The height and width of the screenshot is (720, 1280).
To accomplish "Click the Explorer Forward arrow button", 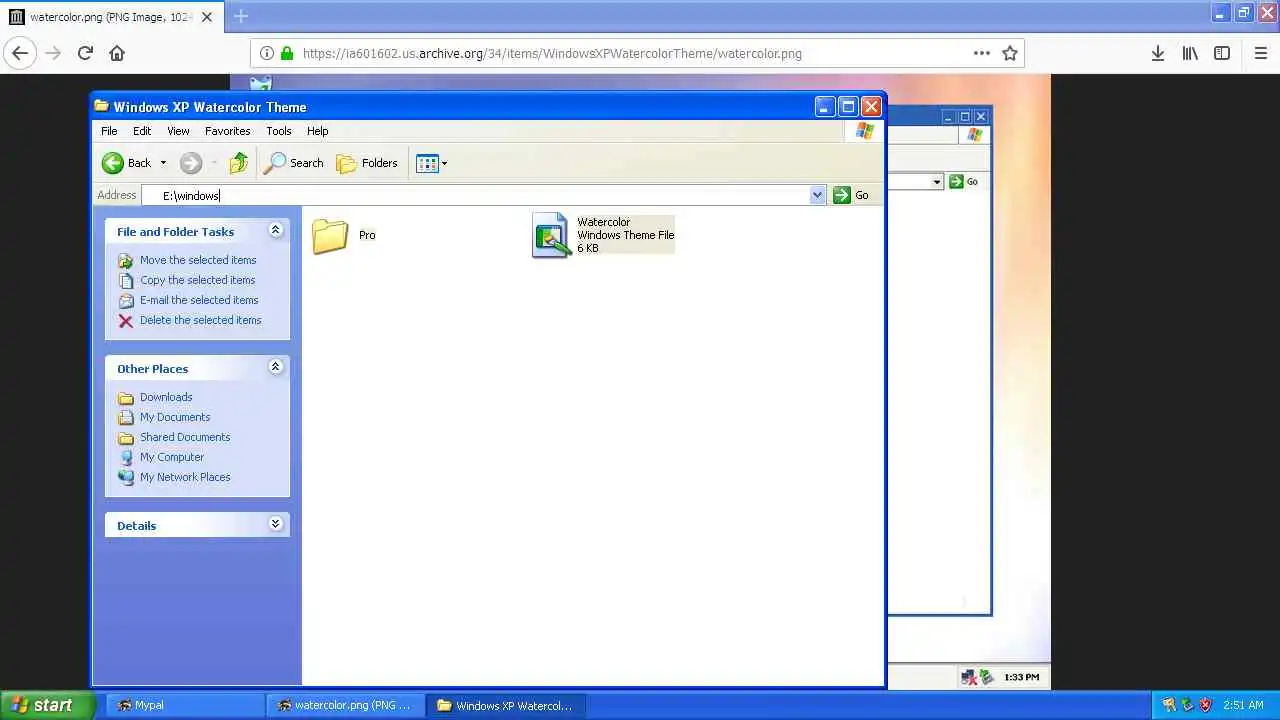I will point(191,163).
